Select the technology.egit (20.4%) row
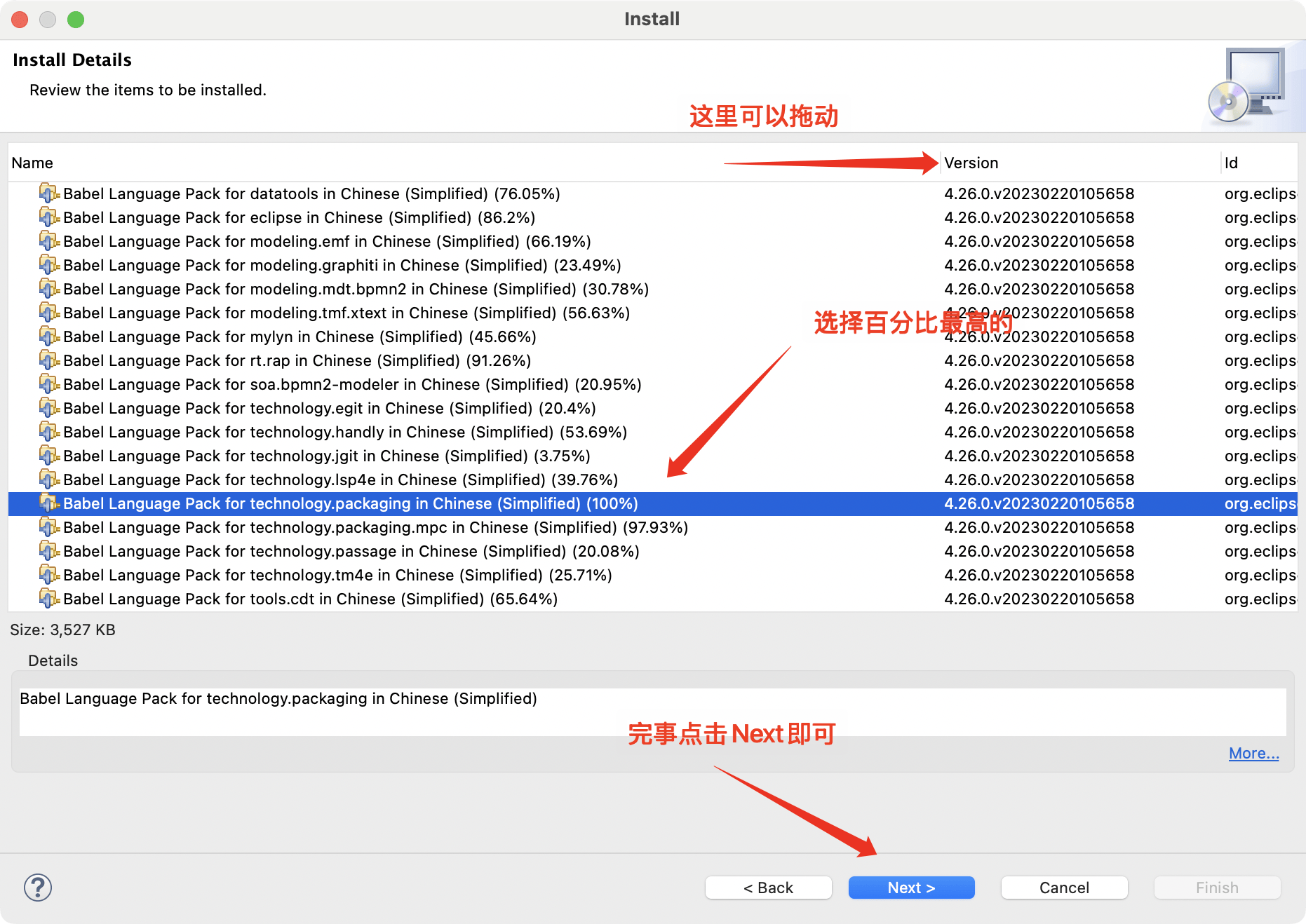This screenshot has height=924, width=1306. [x=653, y=408]
